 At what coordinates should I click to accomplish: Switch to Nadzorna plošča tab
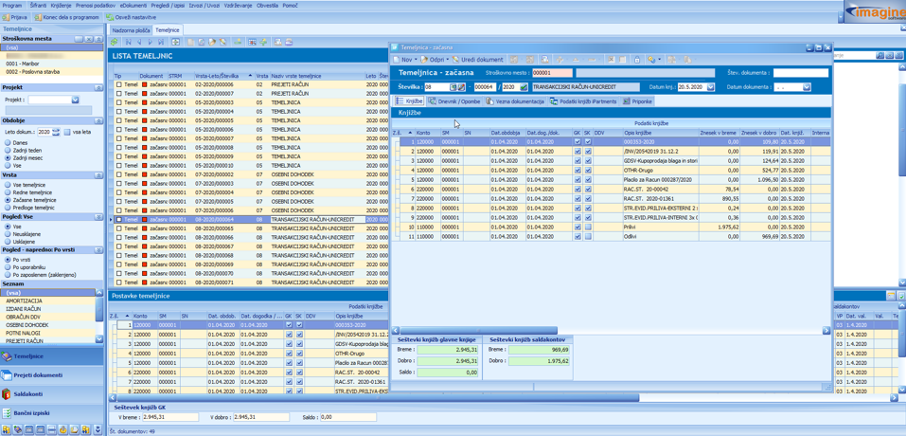(131, 29)
